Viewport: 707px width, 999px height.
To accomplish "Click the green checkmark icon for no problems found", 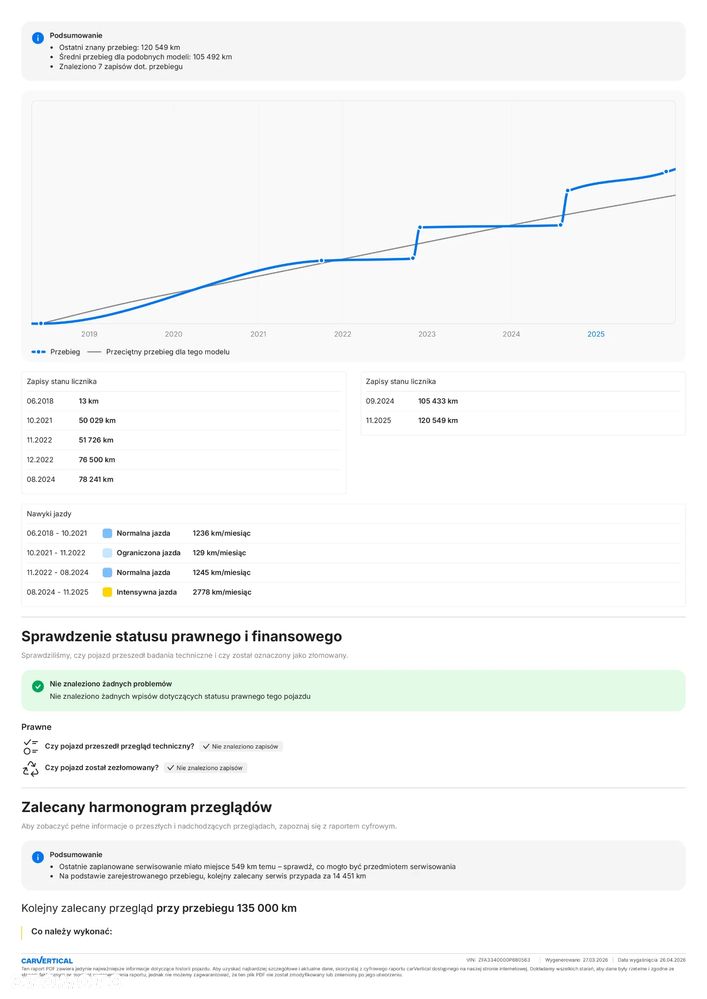I will point(38,686).
